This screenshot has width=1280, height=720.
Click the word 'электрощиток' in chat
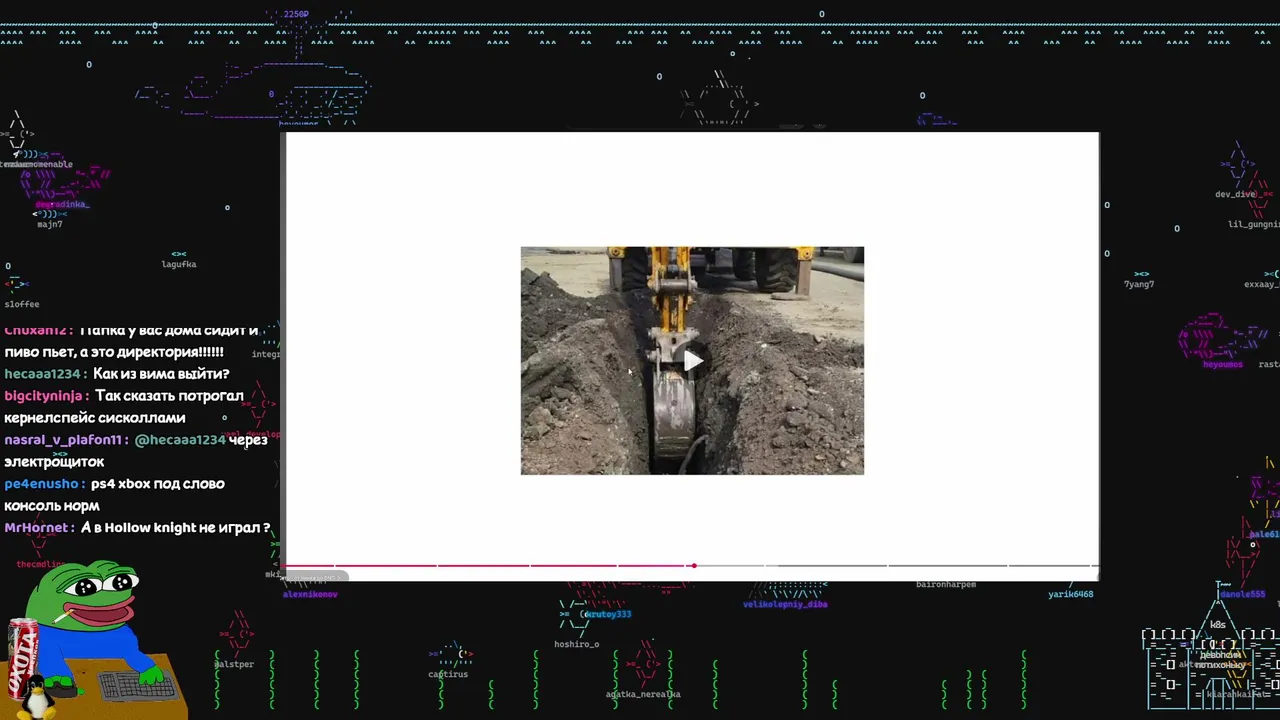[x=54, y=462]
